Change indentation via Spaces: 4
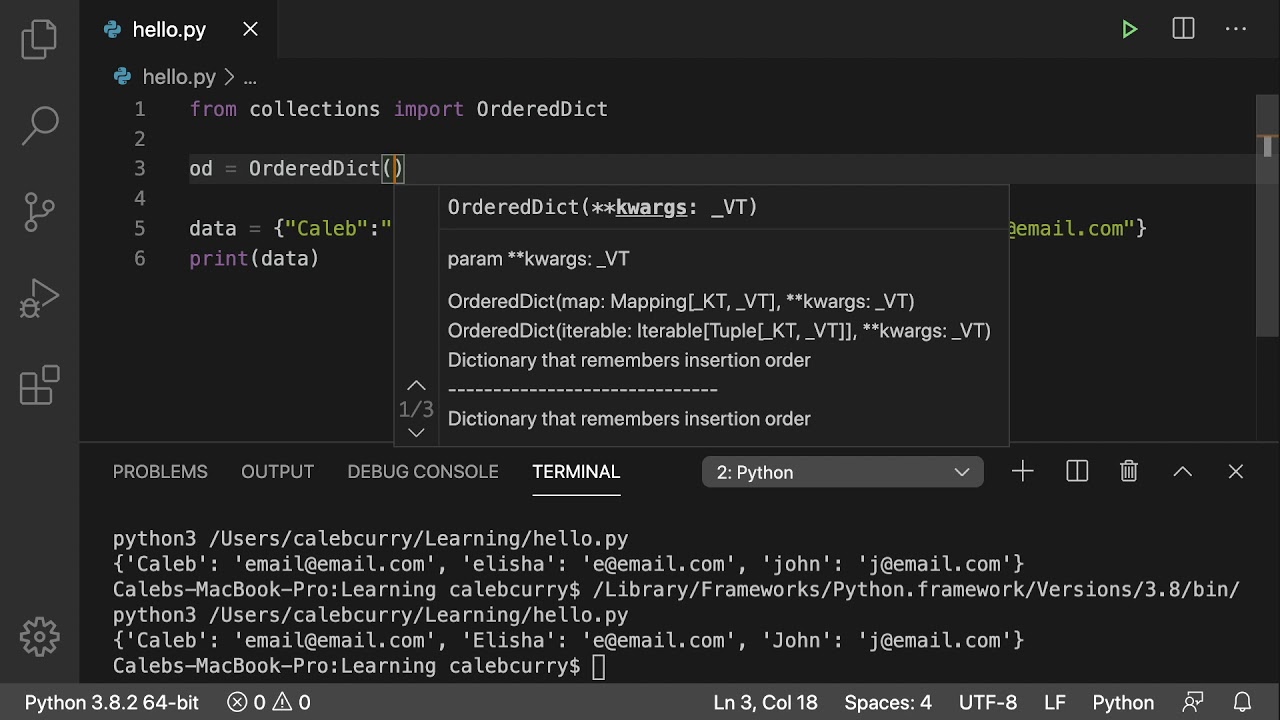Screen dimensions: 1280x720 888,702
